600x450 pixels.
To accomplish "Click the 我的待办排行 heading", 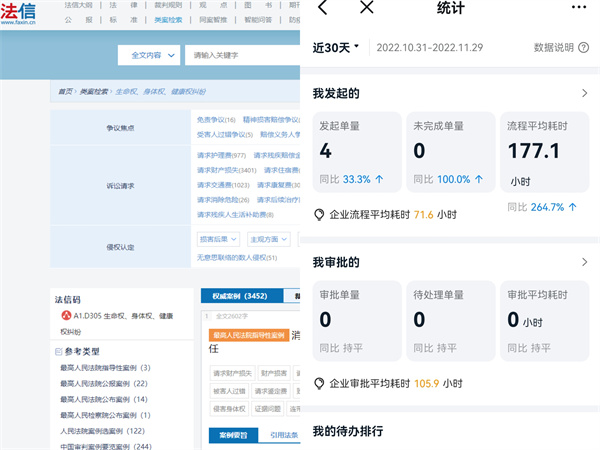I will click(x=348, y=431).
